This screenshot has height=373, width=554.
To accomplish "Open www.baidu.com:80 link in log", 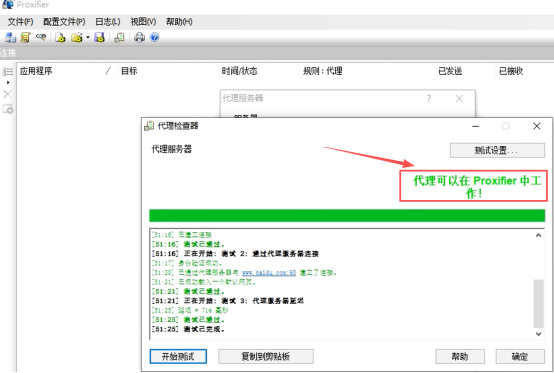I will 269,273.
